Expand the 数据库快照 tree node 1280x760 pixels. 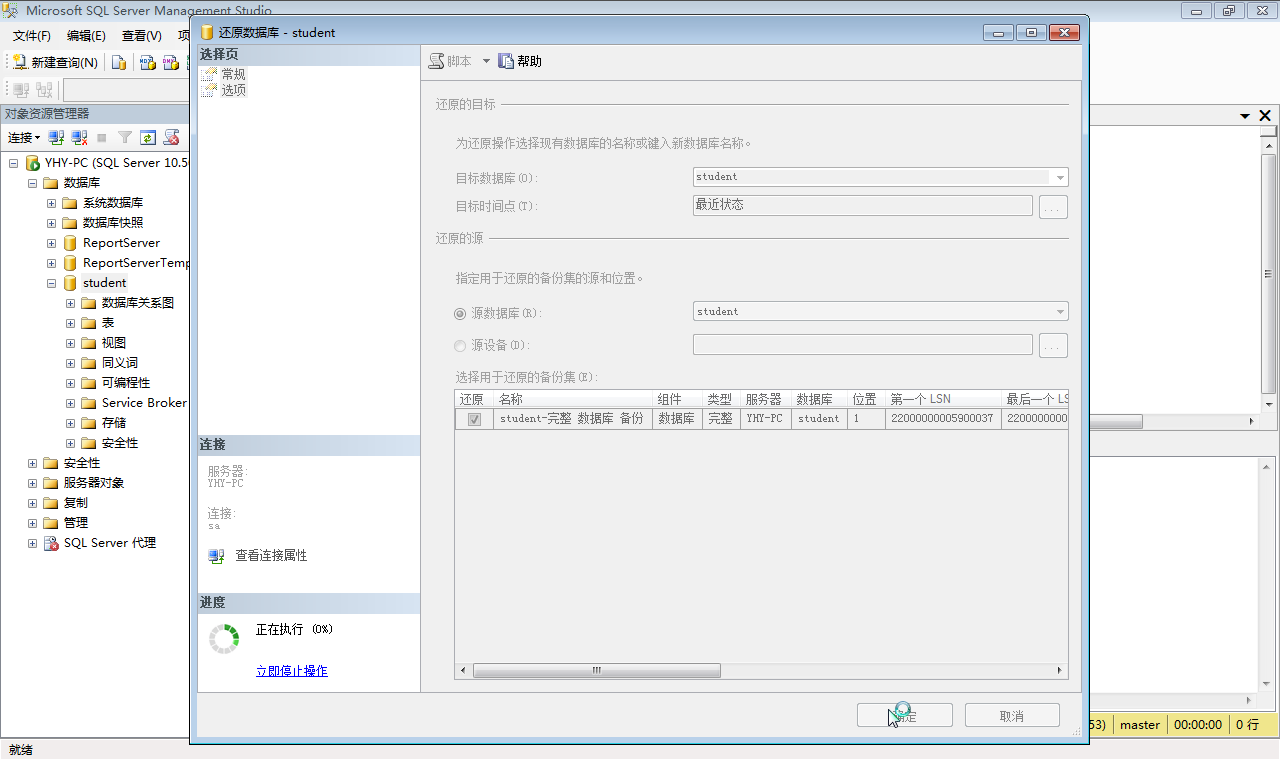(x=52, y=223)
